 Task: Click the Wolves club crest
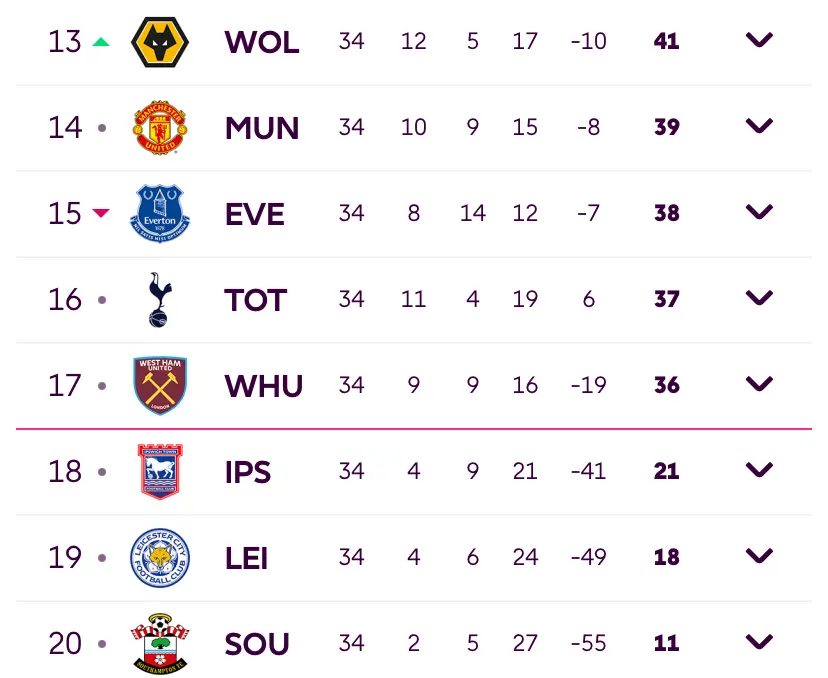point(160,42)
